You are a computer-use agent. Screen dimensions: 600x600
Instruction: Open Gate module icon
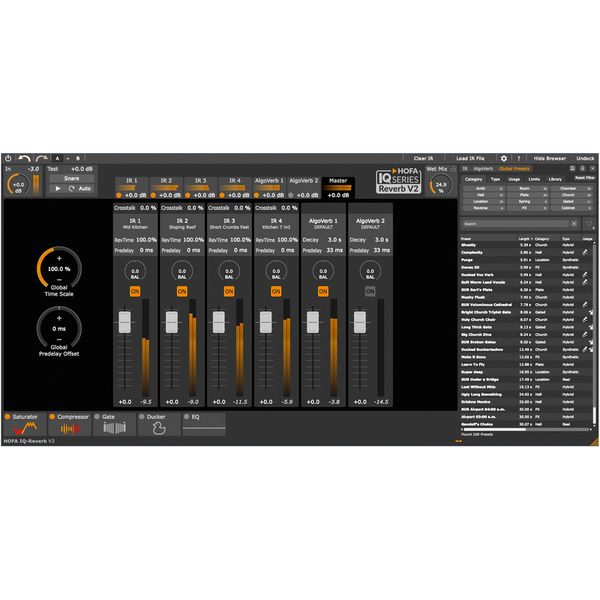pyautogui.click(x=114, y=428)
